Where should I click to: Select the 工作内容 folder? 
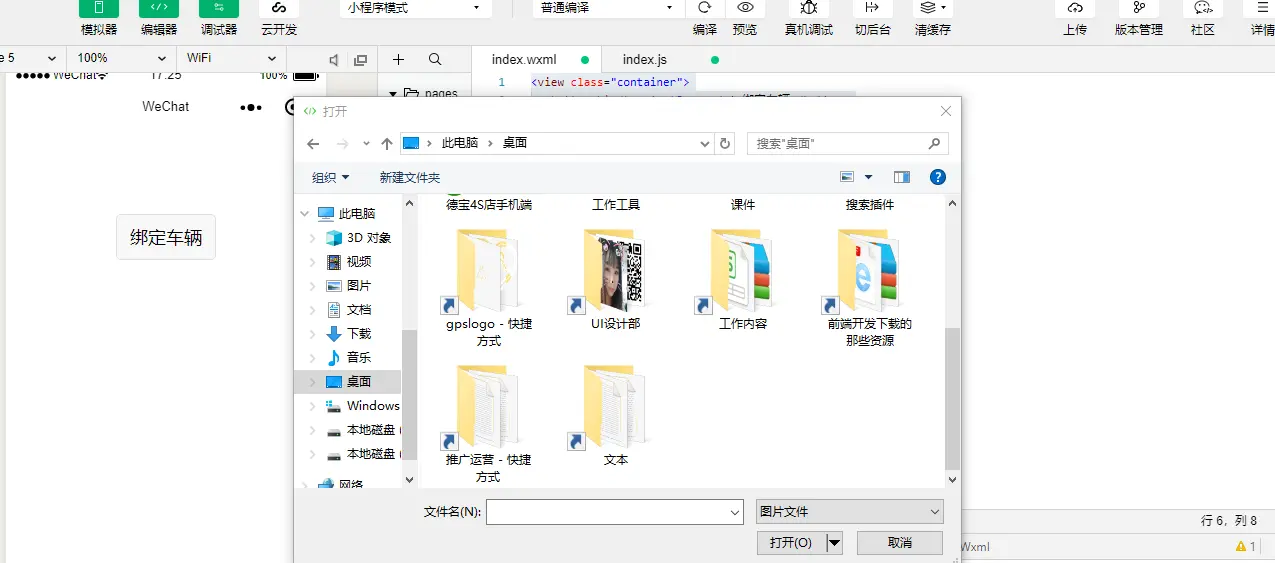(x=742, y=281)
